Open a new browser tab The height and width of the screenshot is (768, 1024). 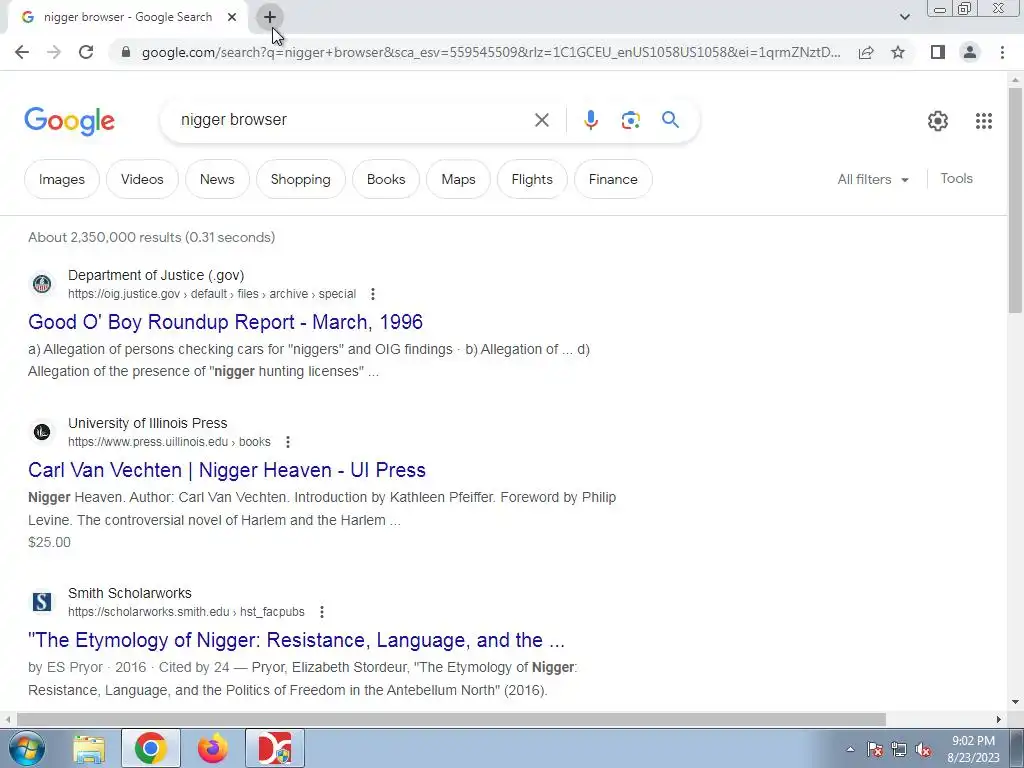point(270,18)
